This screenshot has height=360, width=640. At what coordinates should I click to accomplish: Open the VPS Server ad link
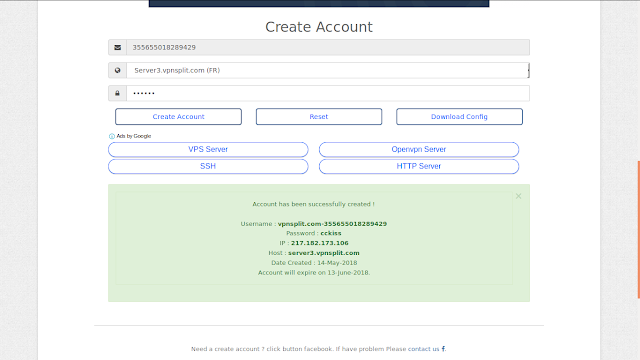click(x=208, y=149)
